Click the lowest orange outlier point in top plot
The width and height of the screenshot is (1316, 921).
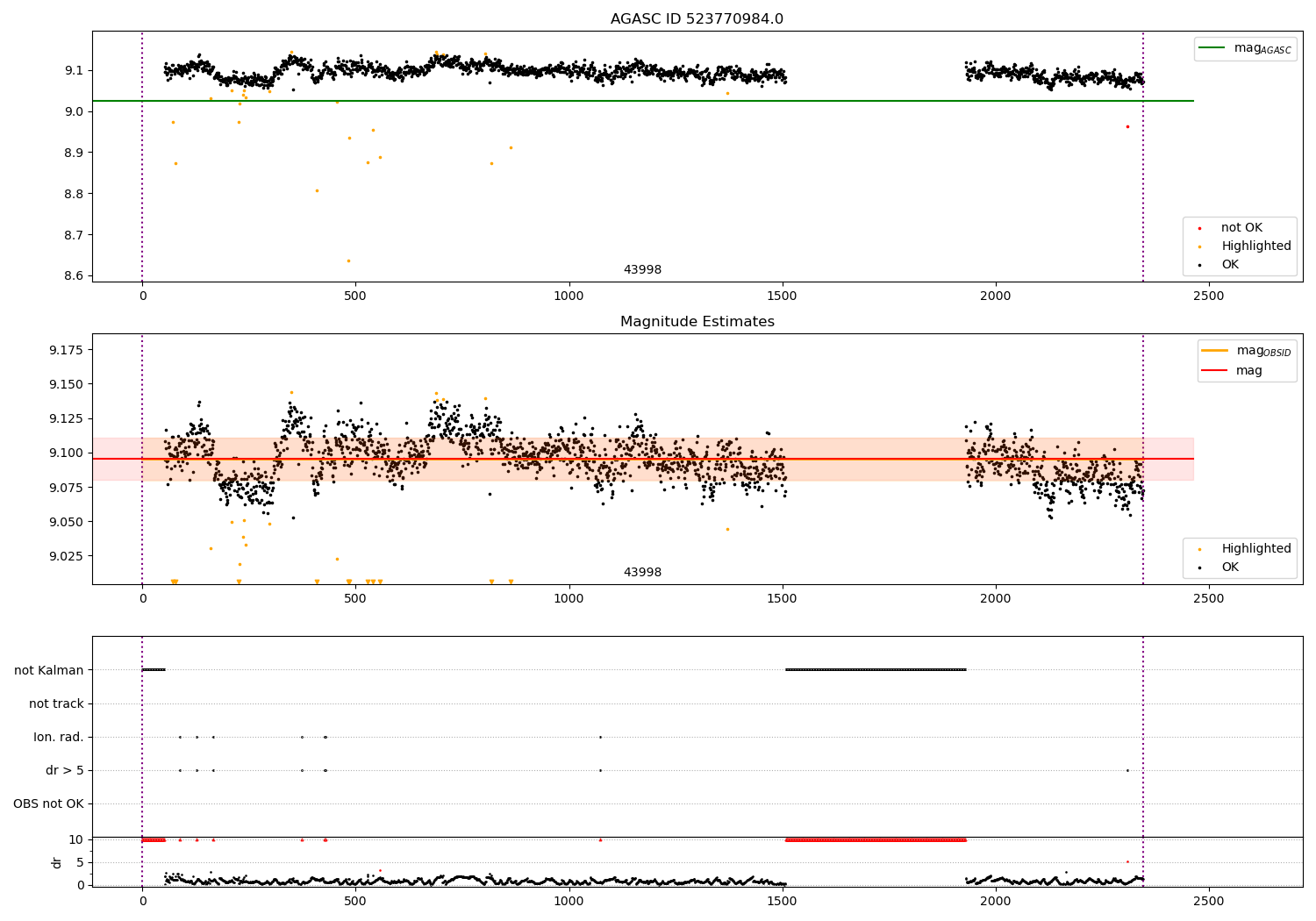click(348, 261)
